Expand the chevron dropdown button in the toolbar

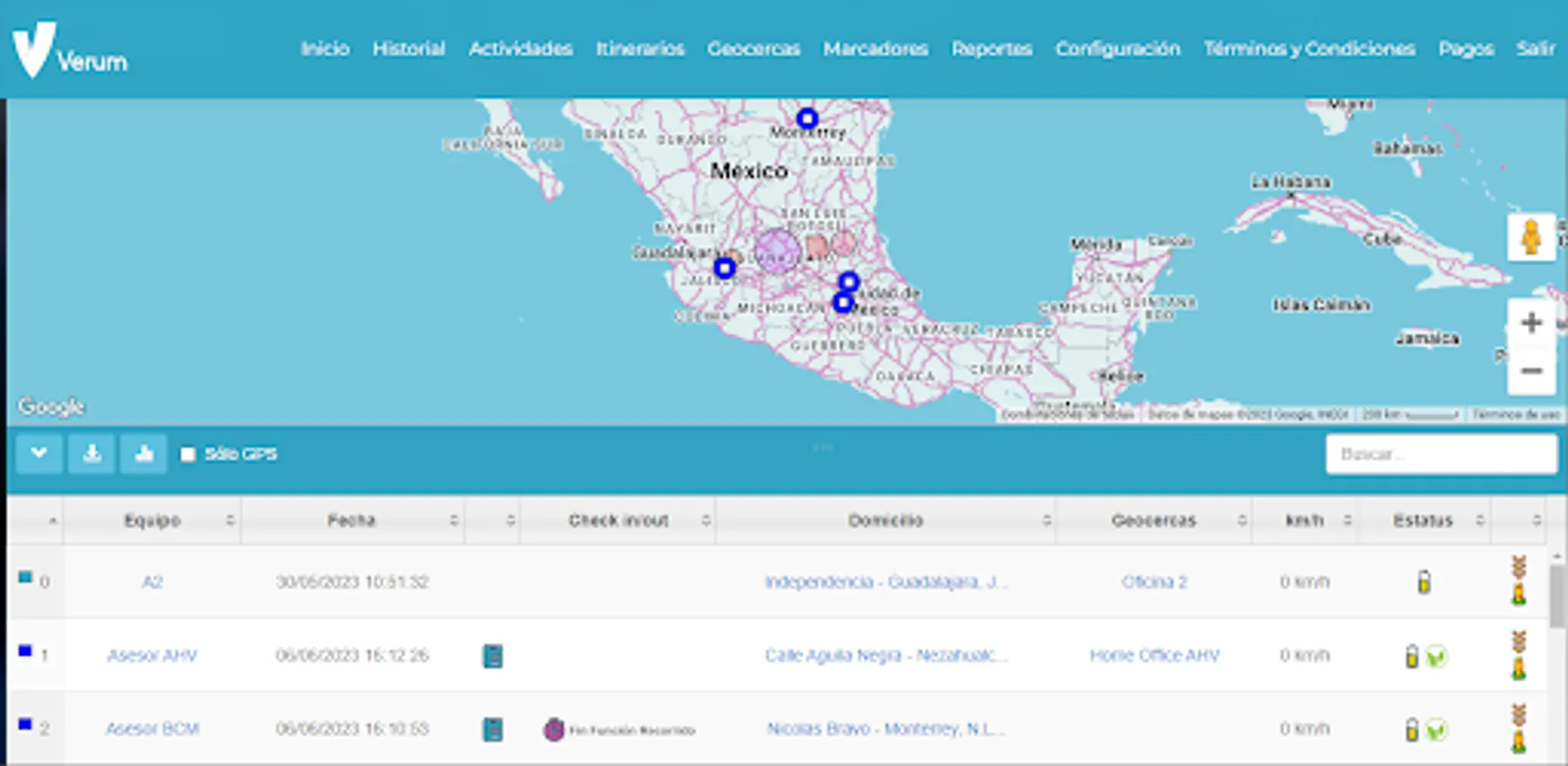pyautogui.click(x=39, y=454)
